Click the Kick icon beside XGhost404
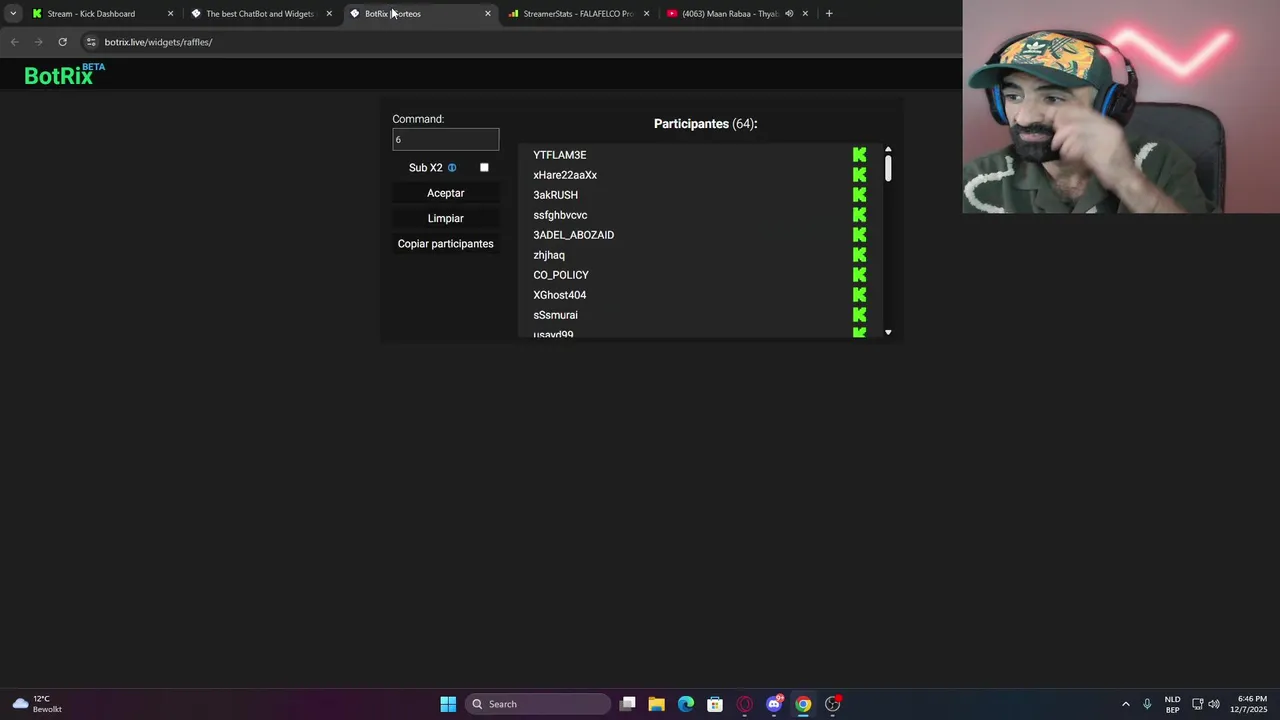Image resolution: width=1280 pixels, height=720 pixels. [x=859, y=295]
